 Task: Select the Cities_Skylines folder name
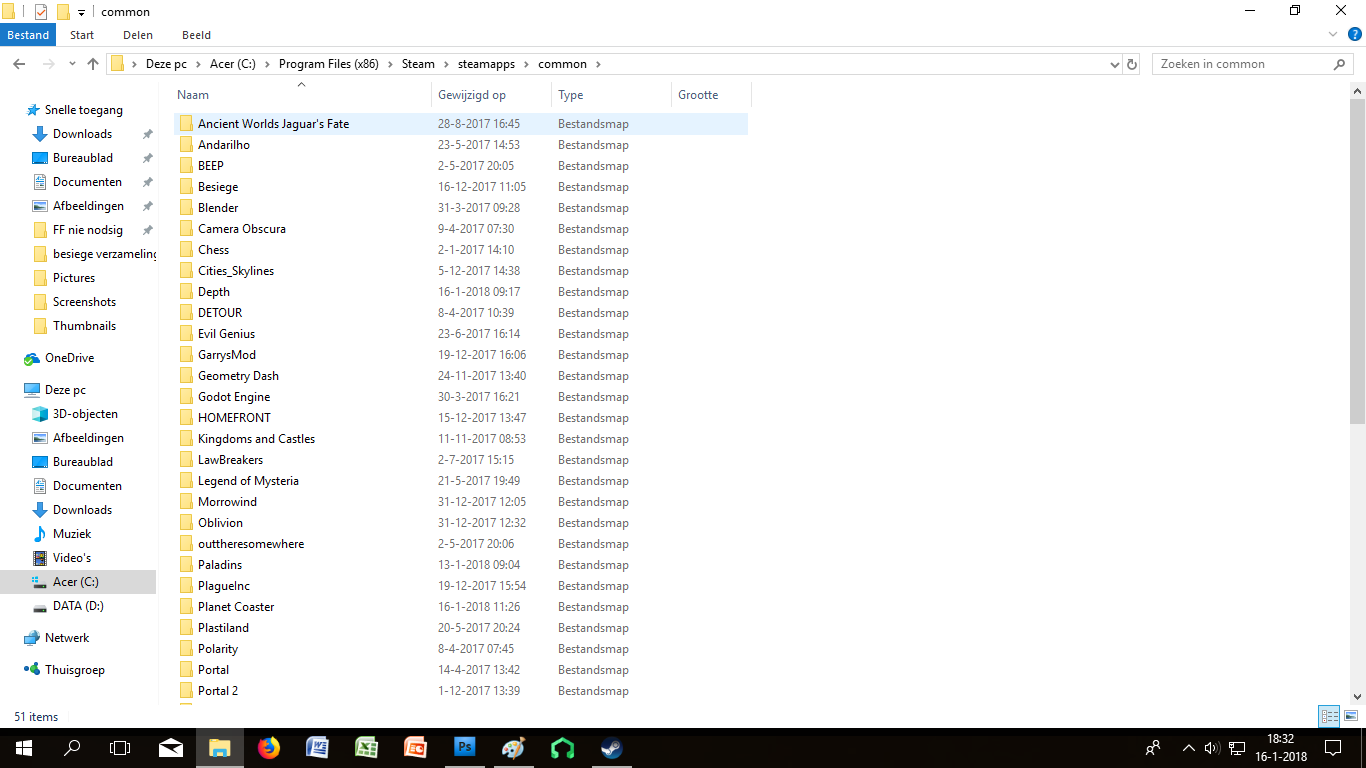(x=236, y=271)
